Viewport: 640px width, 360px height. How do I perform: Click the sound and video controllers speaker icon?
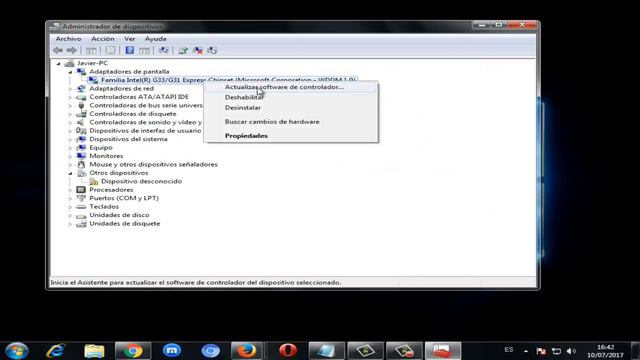(81, 122)
